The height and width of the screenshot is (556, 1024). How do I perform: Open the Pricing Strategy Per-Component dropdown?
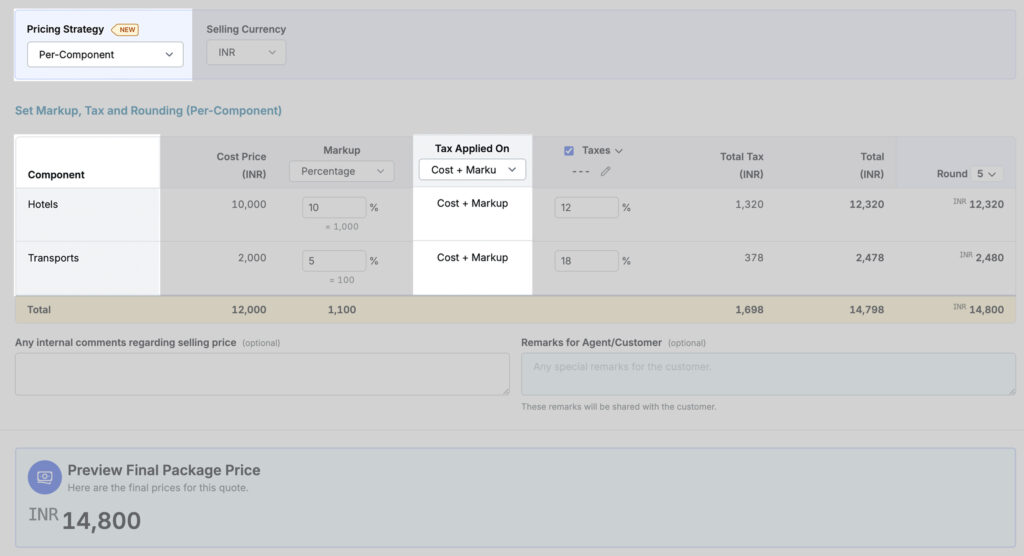pos(105,54)
